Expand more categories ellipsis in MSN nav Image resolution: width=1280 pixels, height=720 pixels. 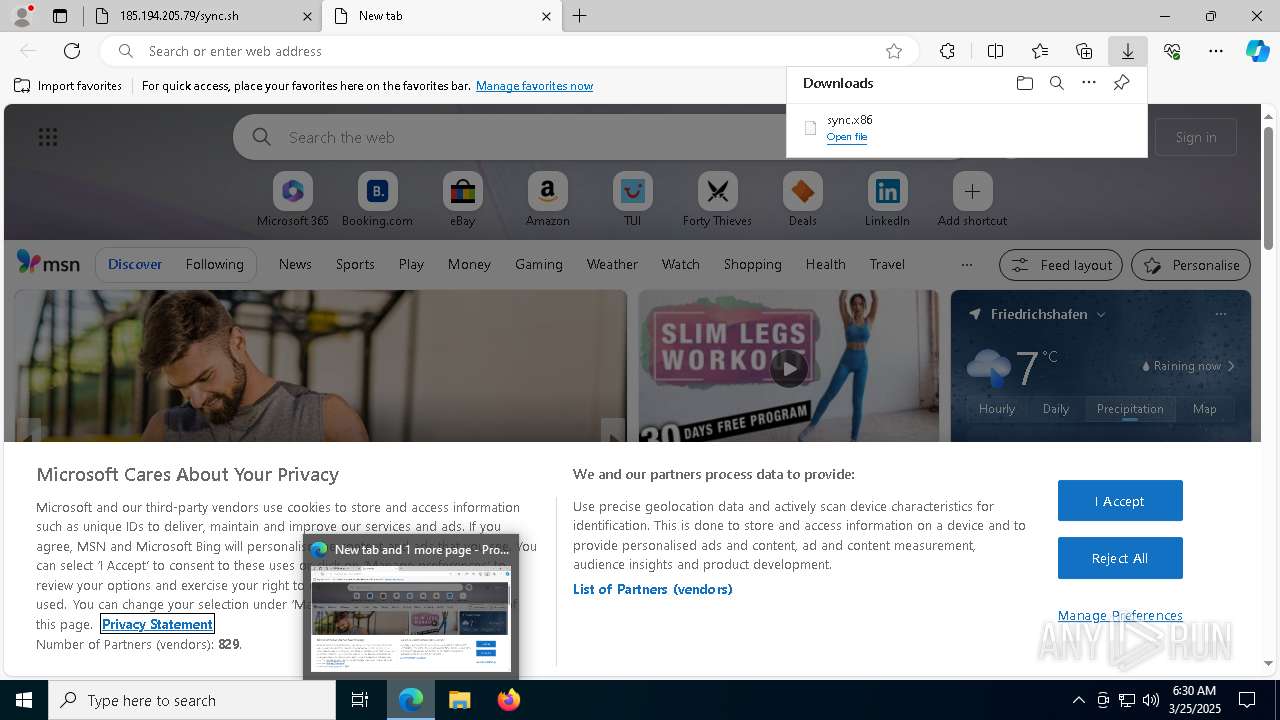coord(966,264)
